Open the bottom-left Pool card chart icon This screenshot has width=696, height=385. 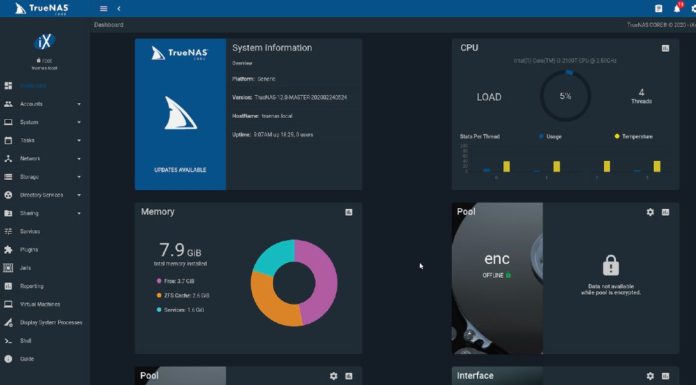(349, 376)
